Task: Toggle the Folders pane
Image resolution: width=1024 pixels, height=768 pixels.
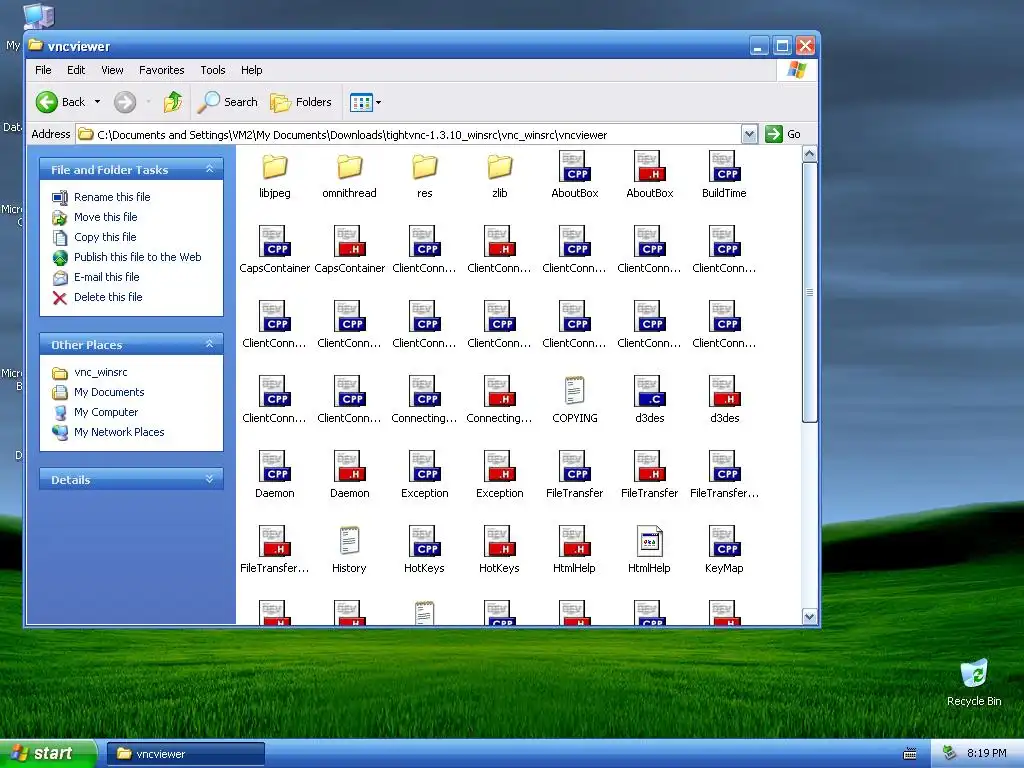Action: click(301, 102)
